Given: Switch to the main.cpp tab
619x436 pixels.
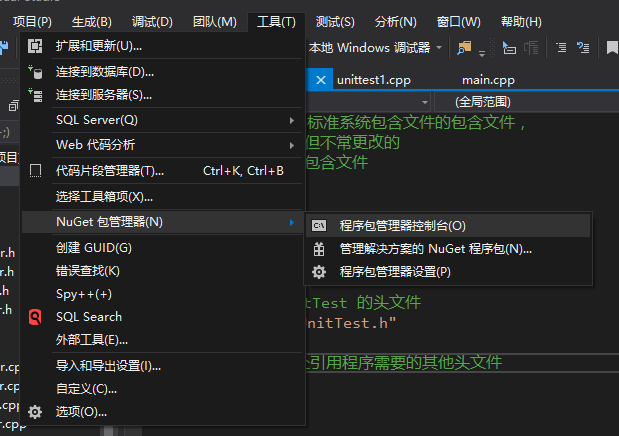Looking at the screenshot, I should click(488, 80).
